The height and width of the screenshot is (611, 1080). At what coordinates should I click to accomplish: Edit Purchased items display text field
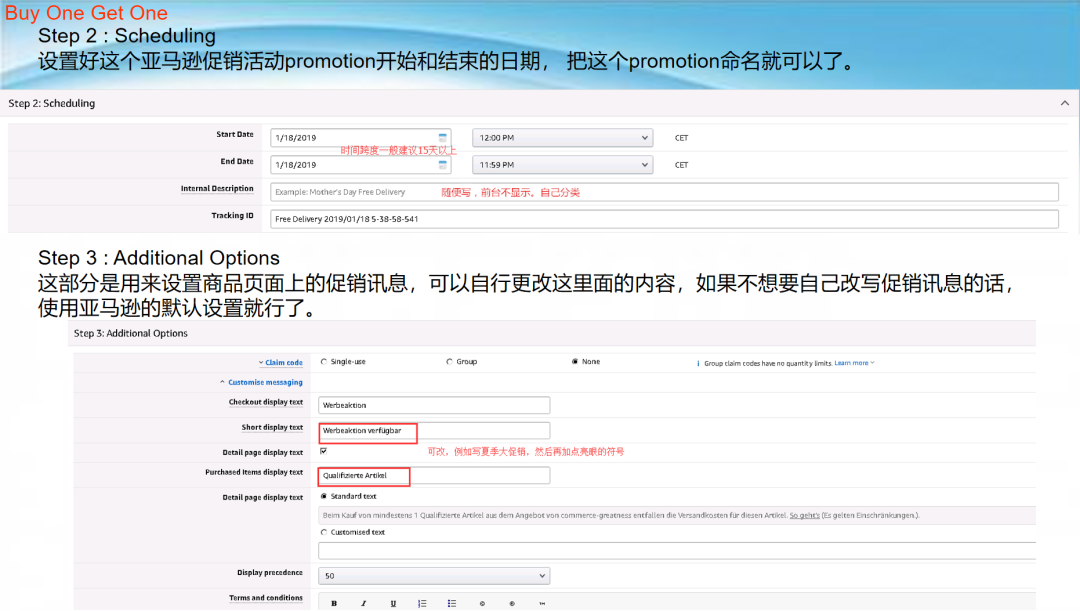(x=434, y=475)
